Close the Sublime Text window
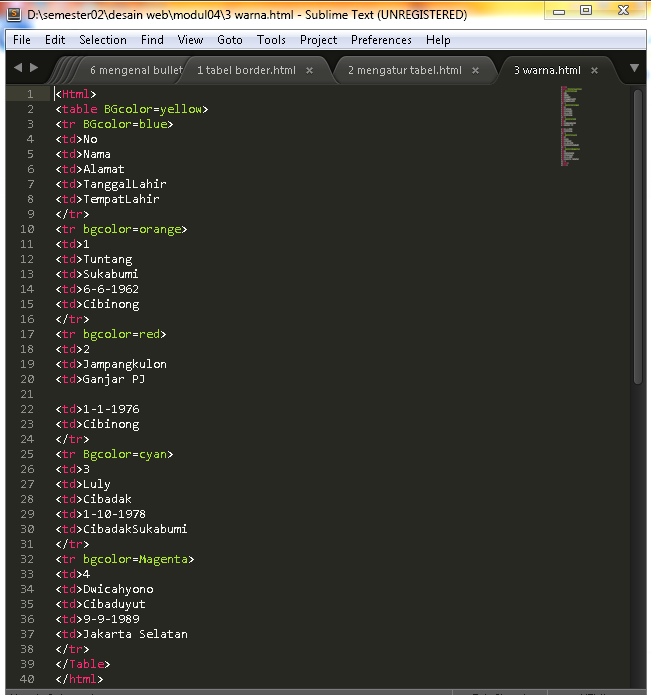This screenshot has width=651, height=695. (x=623, y=11)
